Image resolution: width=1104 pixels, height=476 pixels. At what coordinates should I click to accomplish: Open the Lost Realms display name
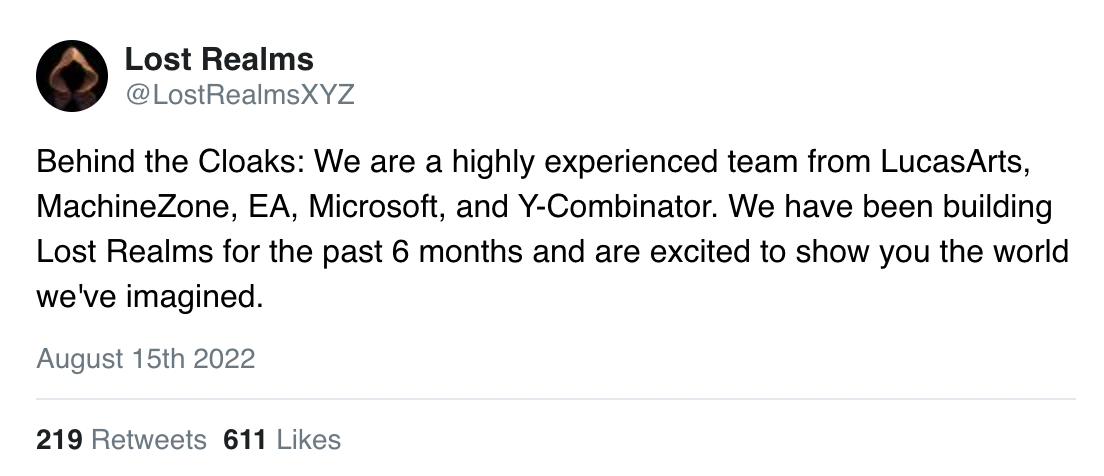219,59
